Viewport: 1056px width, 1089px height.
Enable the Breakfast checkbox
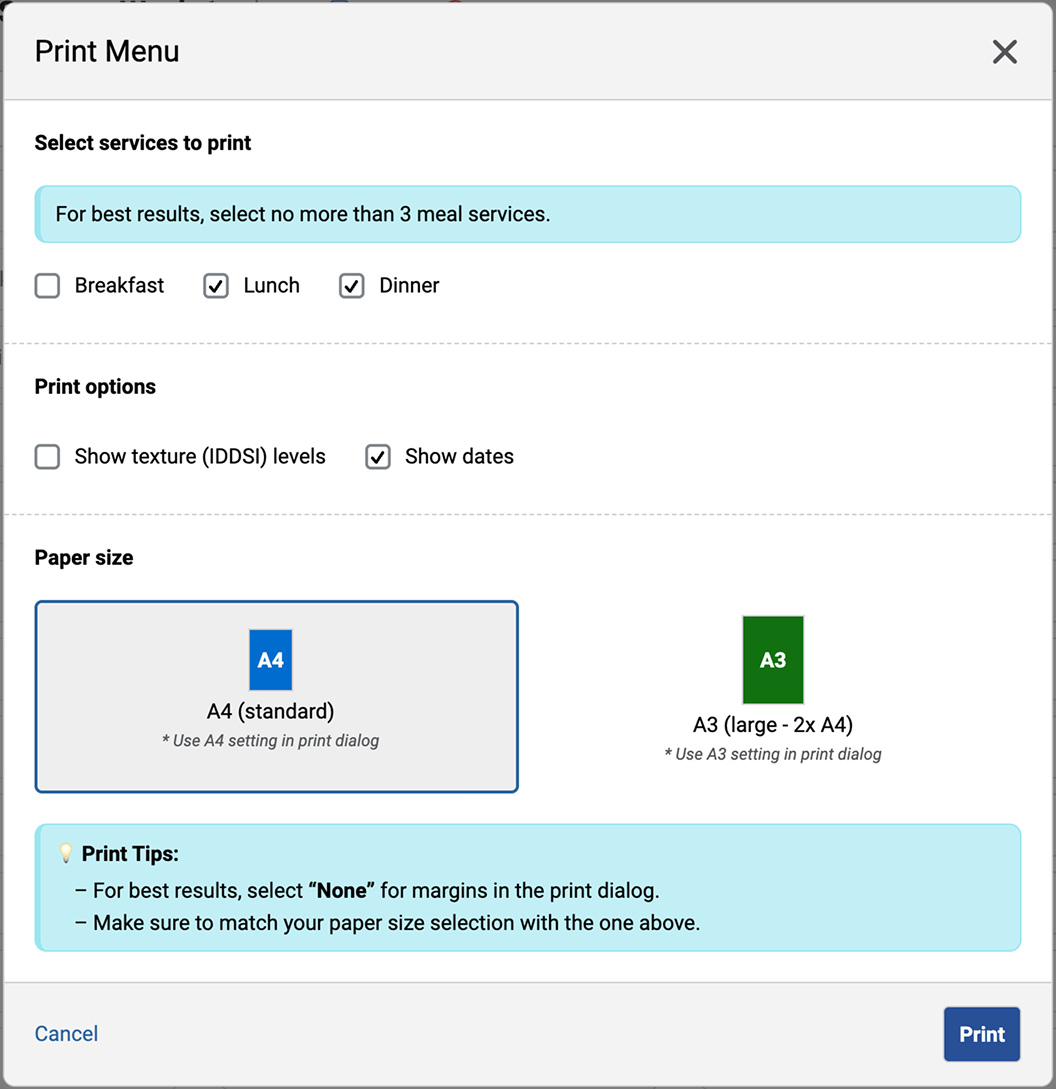tap(47, 286)
